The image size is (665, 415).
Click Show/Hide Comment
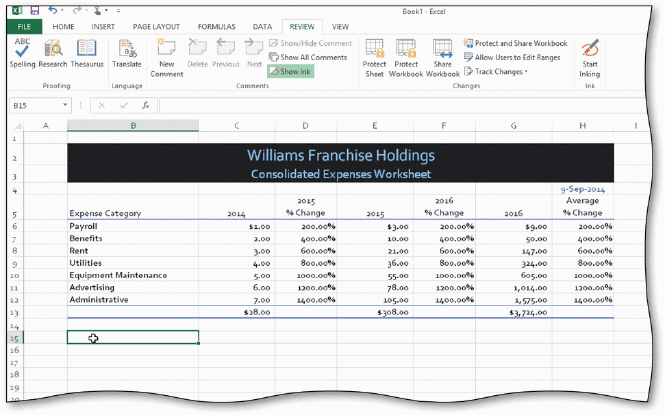tap(310, 43)
